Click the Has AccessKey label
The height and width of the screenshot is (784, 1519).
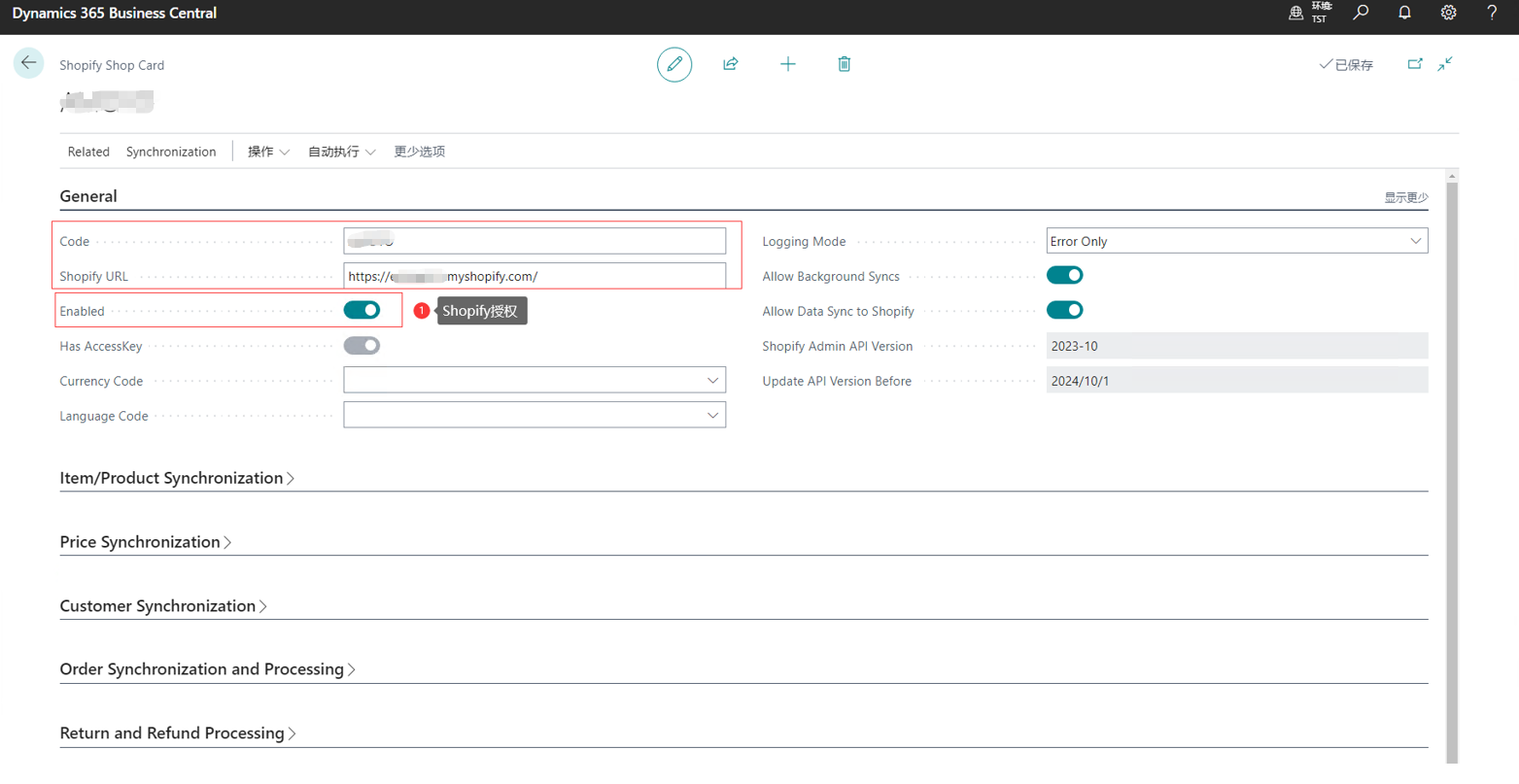(101, 346)
